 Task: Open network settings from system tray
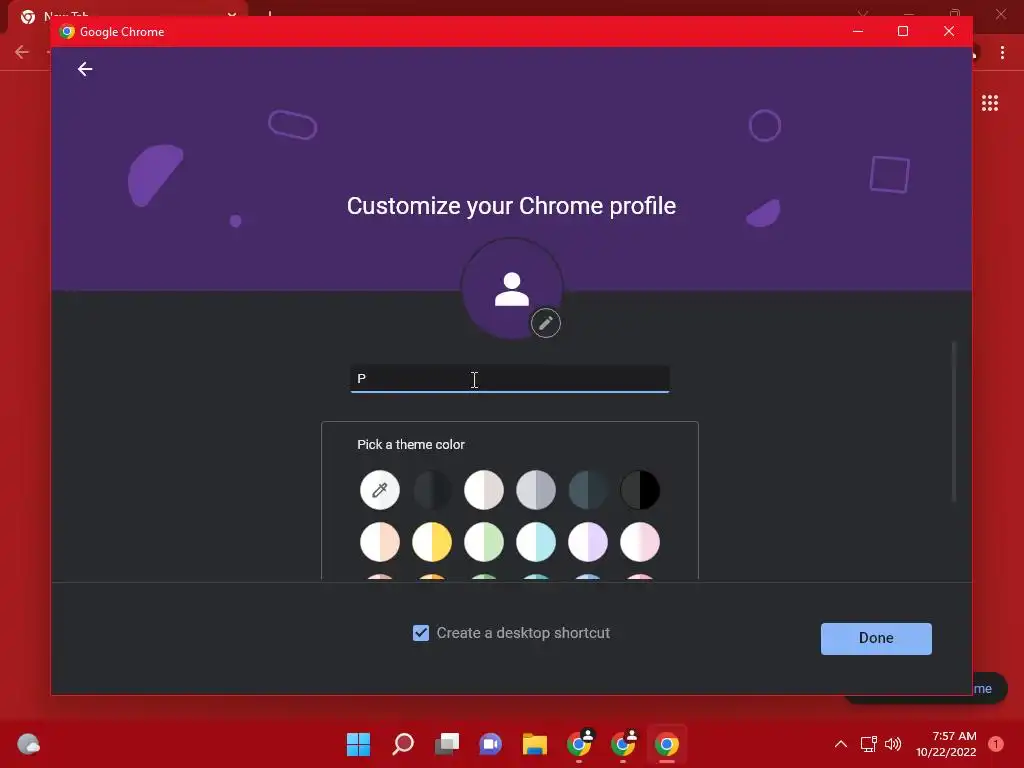868,744
